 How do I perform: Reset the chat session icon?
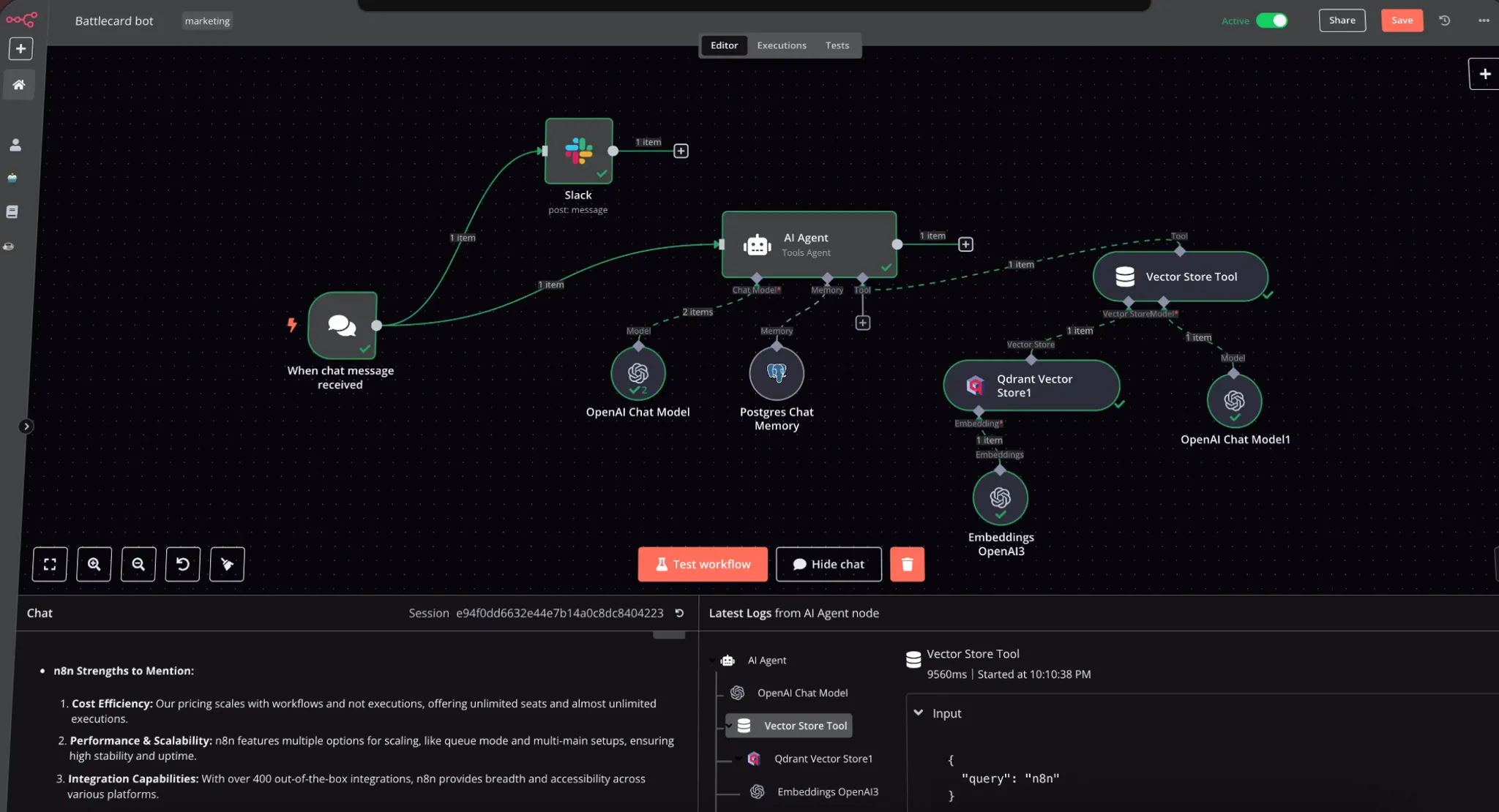pos(679,613)
